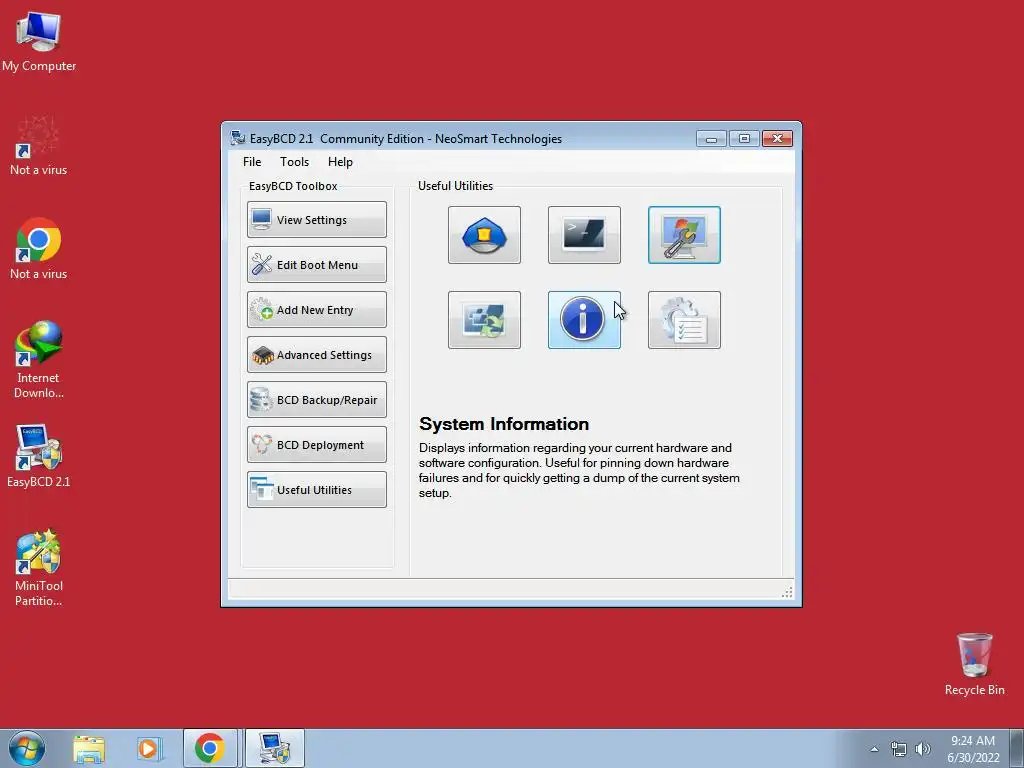Click the 'EasyBCD Toolbox' group label
The height and width of the screenshot is (768, 1024).
click(293, 185)
